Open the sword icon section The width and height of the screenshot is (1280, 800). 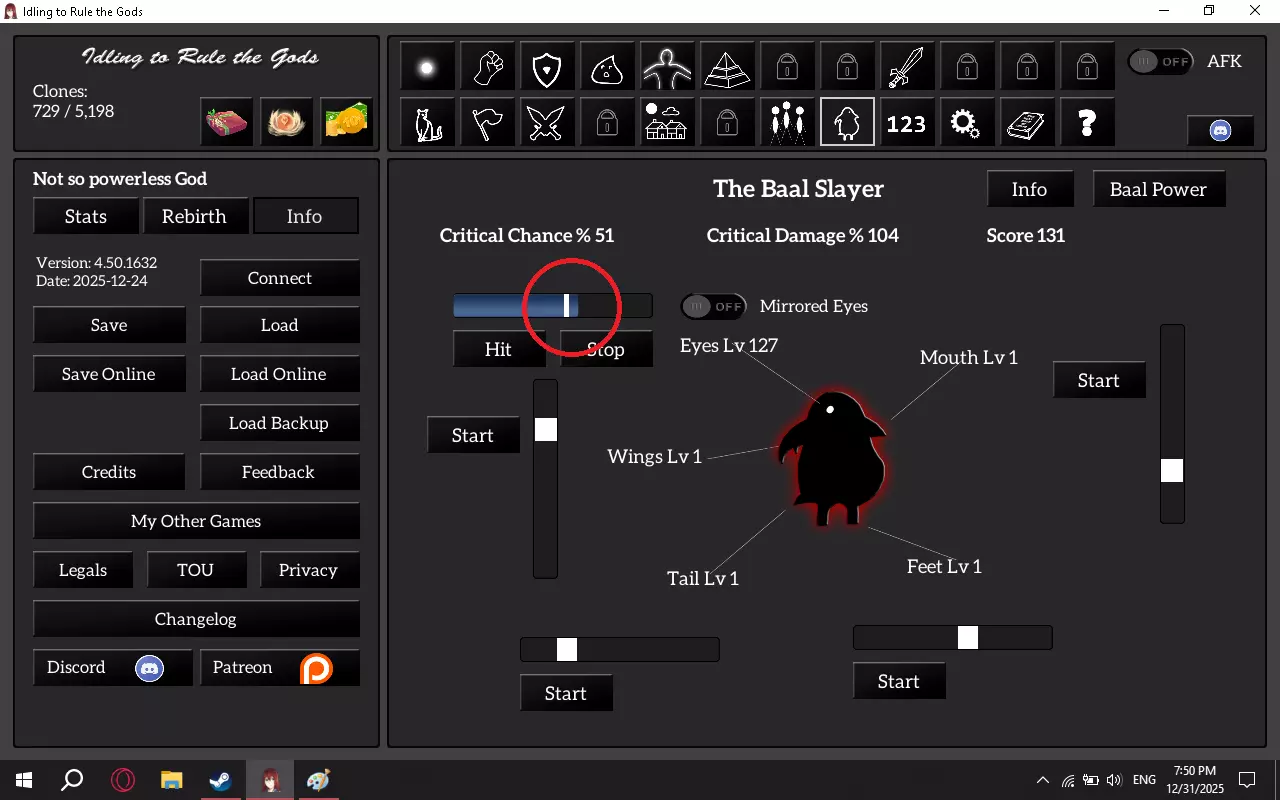point(907,68)
